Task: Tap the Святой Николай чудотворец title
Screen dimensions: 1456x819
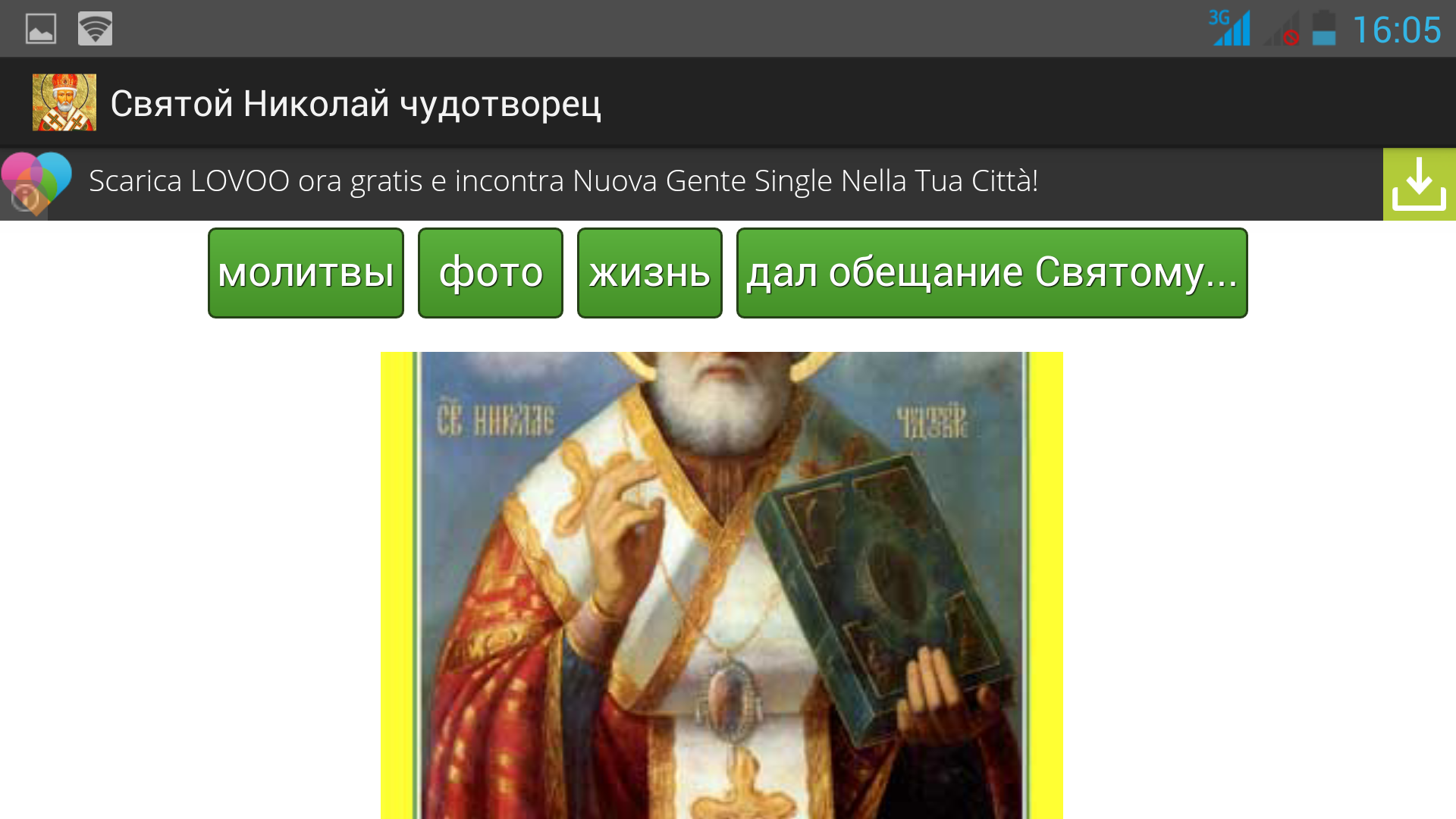Action: tap(356, 104)
